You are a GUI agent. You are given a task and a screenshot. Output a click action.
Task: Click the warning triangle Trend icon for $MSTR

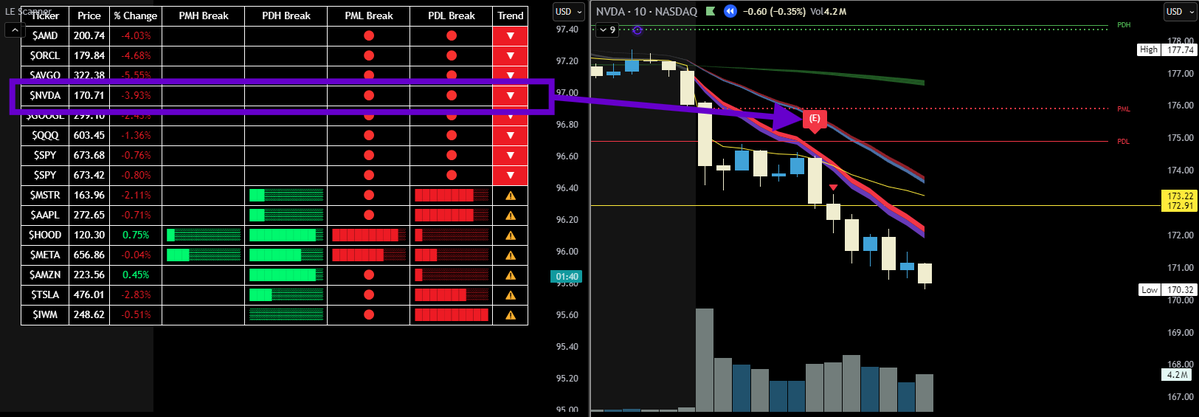pyautogui.click(x=510, y=195)
